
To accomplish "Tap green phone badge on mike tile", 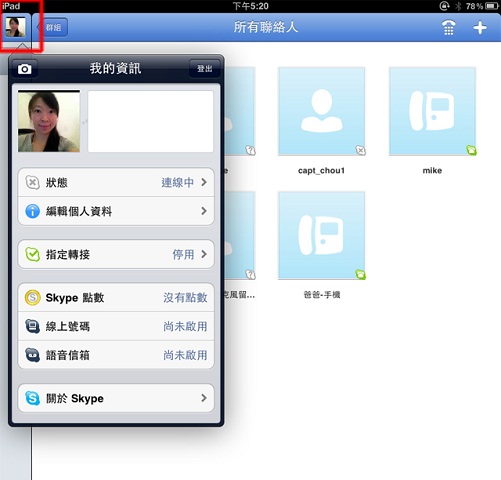I will pyautogui.click(x=471, y=150).
